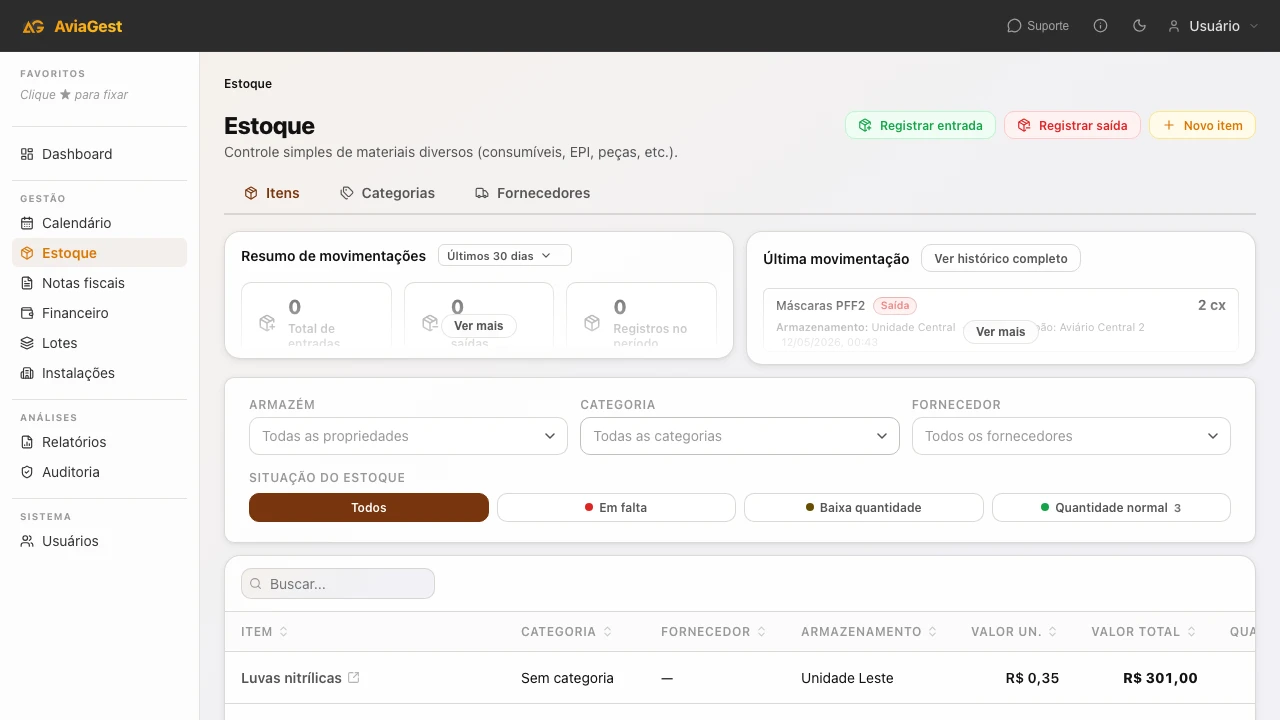Click the Buscar search field

338,584
